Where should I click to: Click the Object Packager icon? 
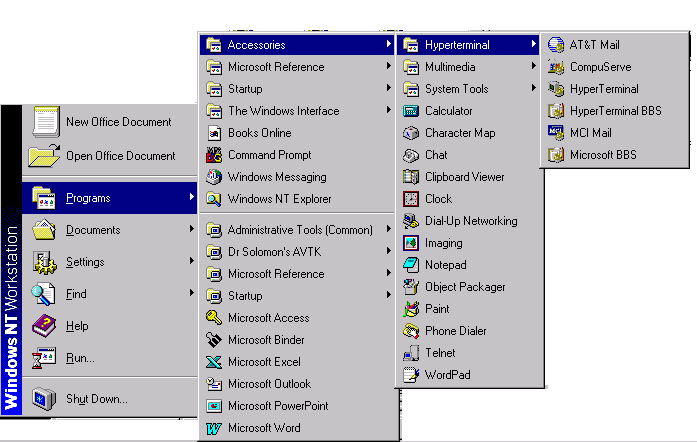coord(411,287)
